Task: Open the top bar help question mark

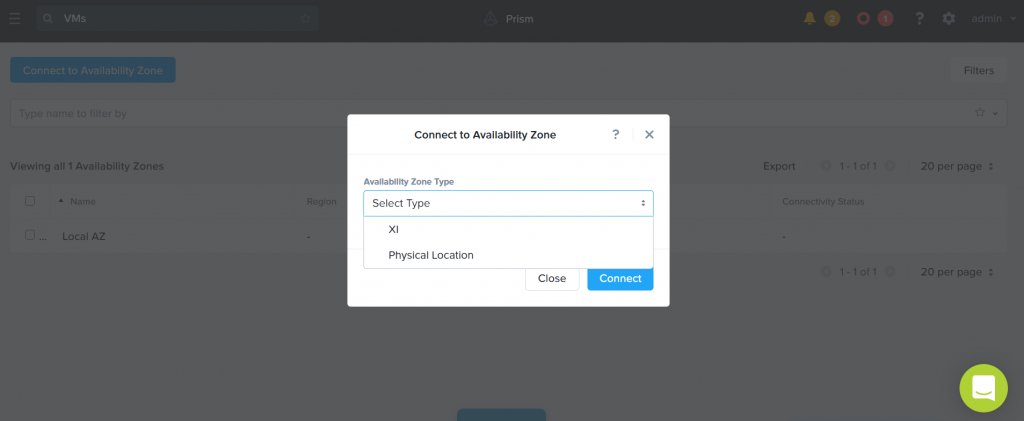Action: (920, 18)
